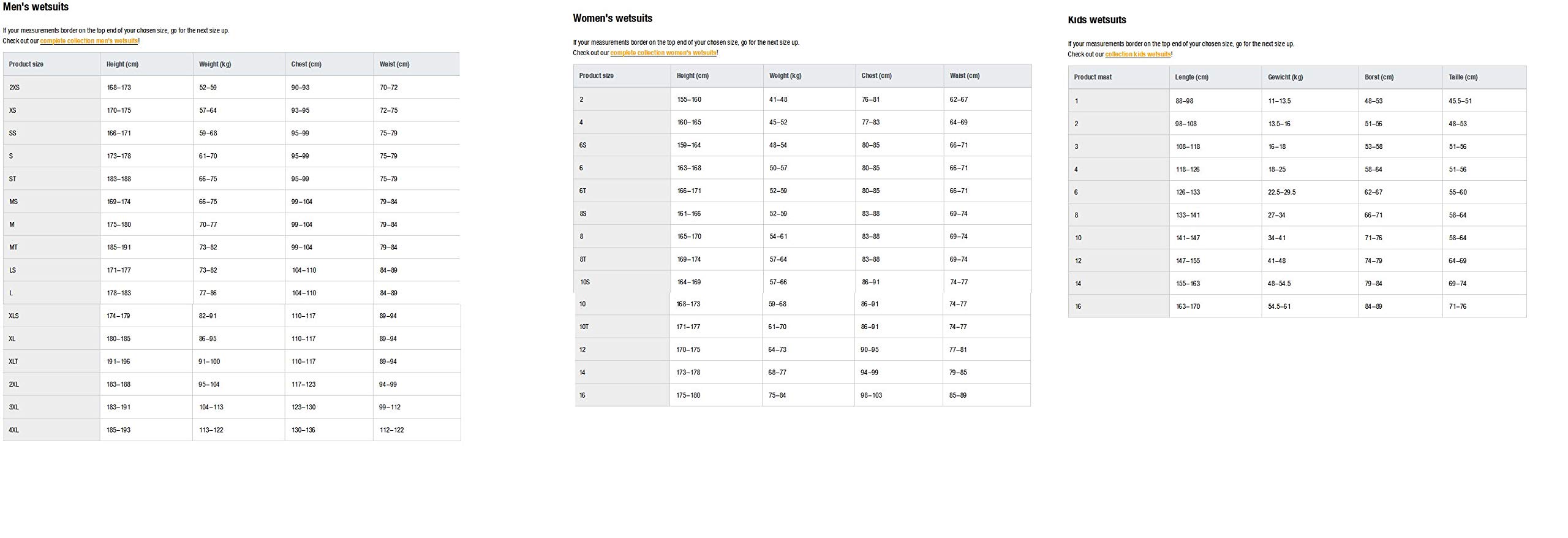Open the complete collection women's wetsuits link

[663, 53]
